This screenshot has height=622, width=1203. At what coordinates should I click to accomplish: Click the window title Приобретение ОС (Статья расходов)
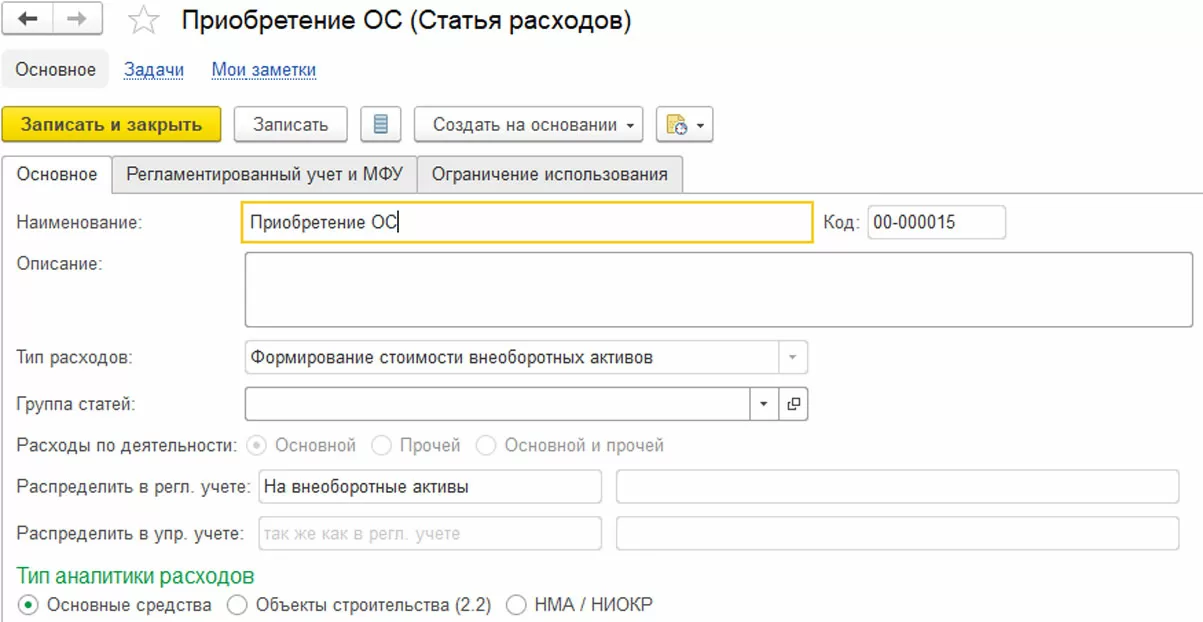(406, 21)
